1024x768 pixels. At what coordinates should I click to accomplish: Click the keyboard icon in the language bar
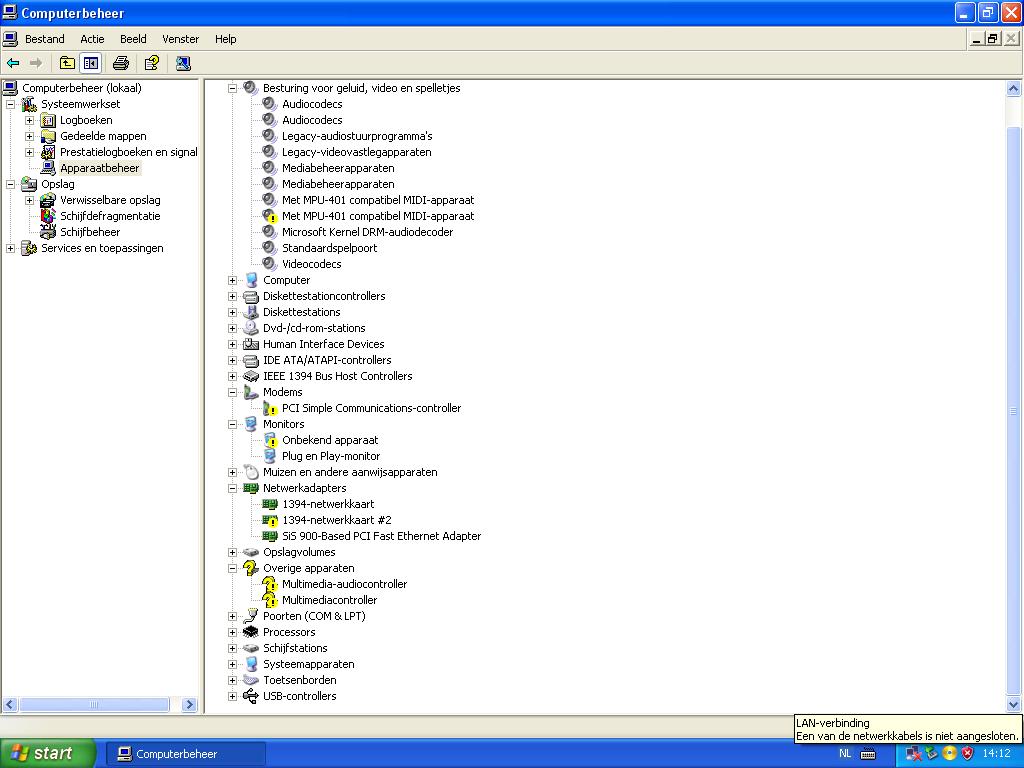[868, 754]
